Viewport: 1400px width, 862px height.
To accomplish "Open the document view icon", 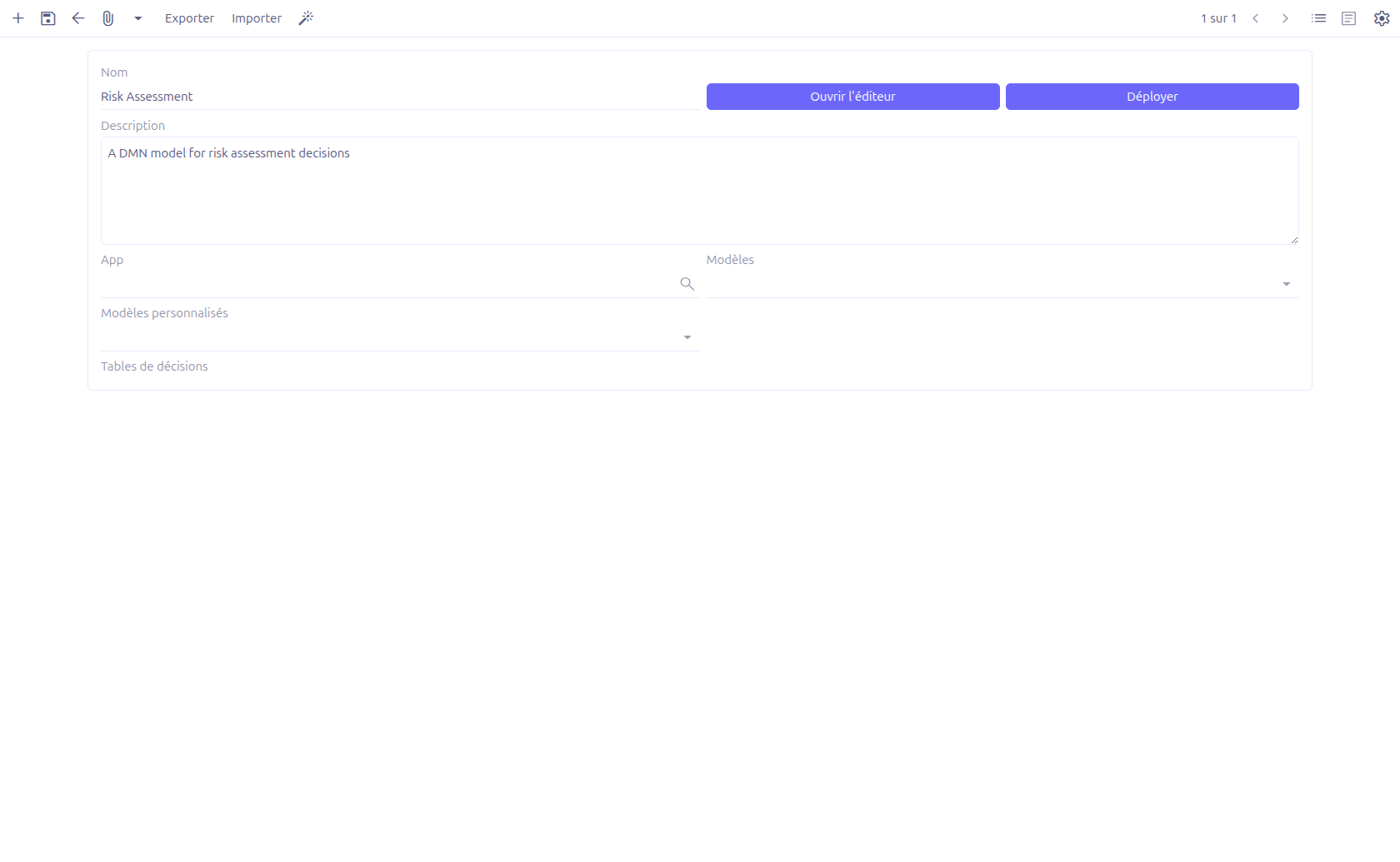I will tap(1348, 17).
